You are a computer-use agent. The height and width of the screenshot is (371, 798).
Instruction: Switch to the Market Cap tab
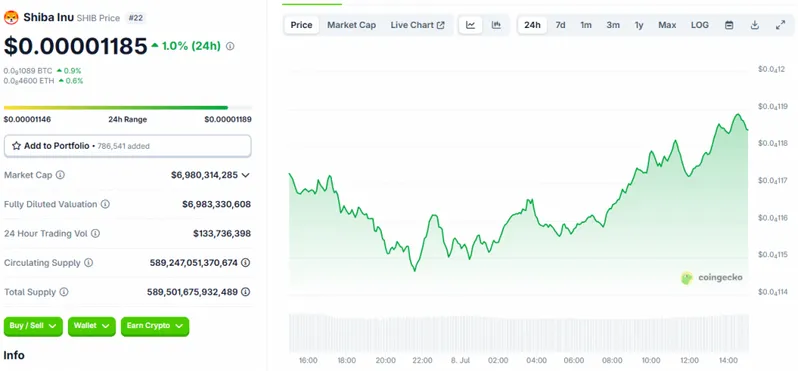[x=352, y=25]
